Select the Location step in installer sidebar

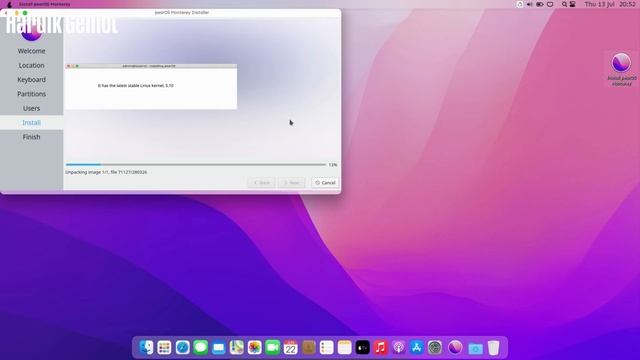point(31,65)
